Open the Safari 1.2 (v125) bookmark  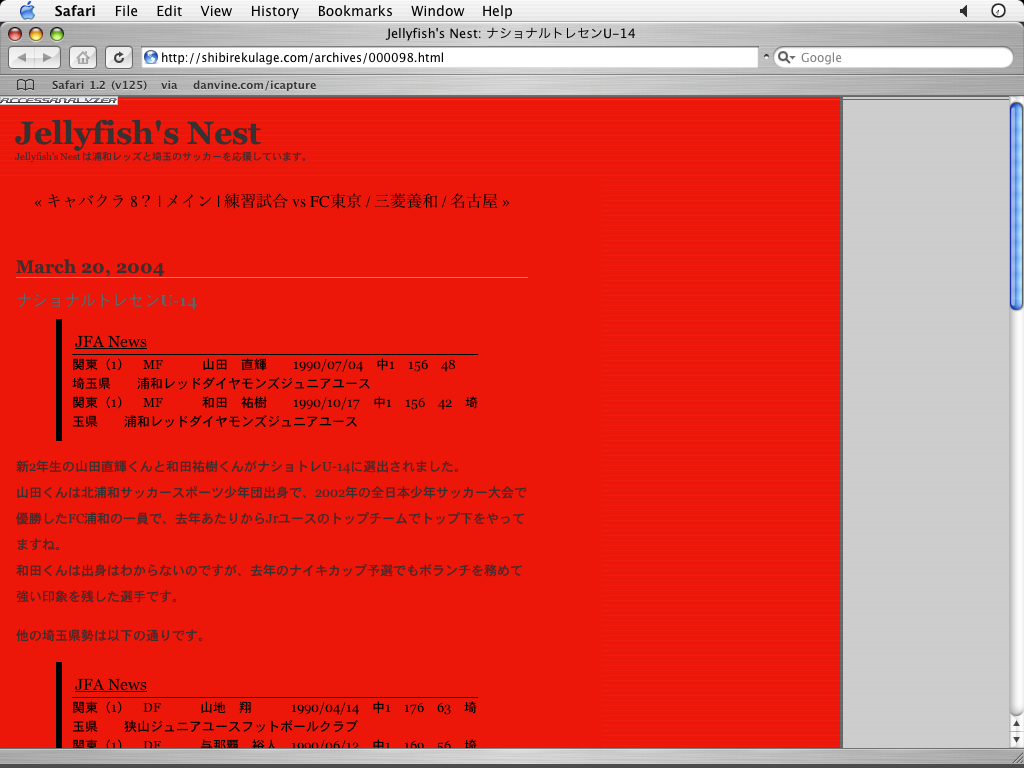point(99,85)
